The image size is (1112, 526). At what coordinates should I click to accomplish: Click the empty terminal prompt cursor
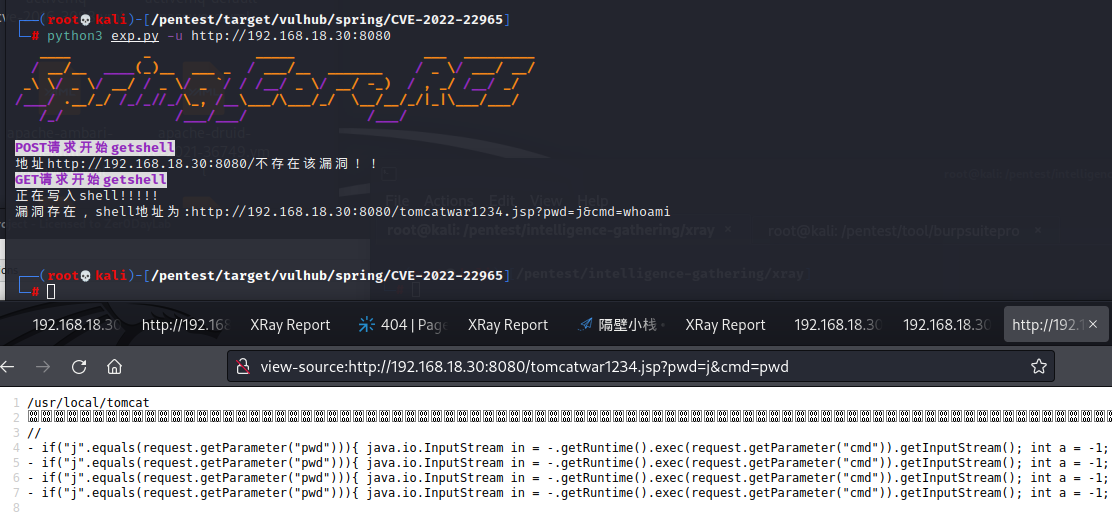point(50,291)
